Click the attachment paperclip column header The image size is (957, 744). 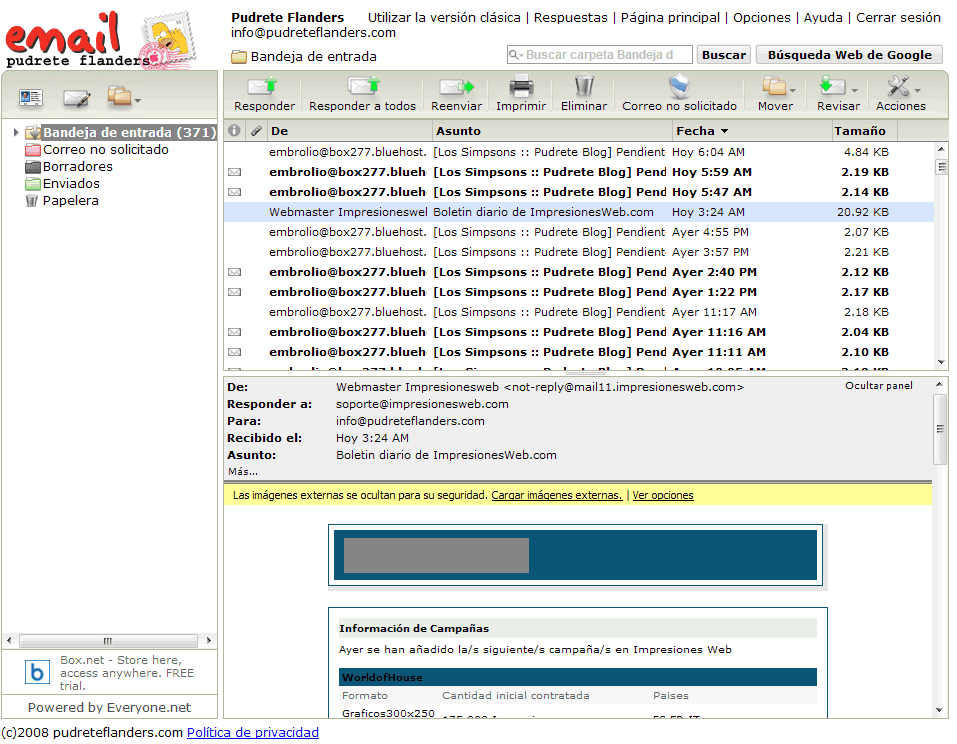click(256, 131)
